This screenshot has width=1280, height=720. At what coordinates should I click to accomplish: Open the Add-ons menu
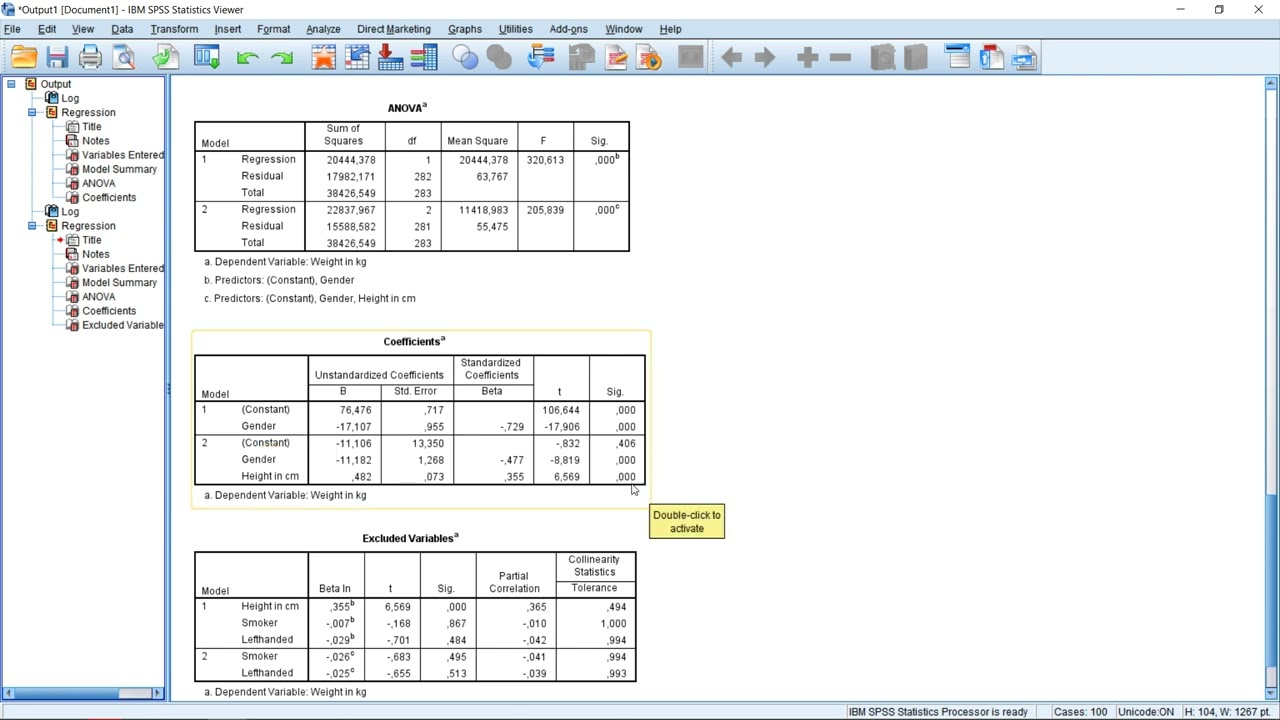click(568, 29)
